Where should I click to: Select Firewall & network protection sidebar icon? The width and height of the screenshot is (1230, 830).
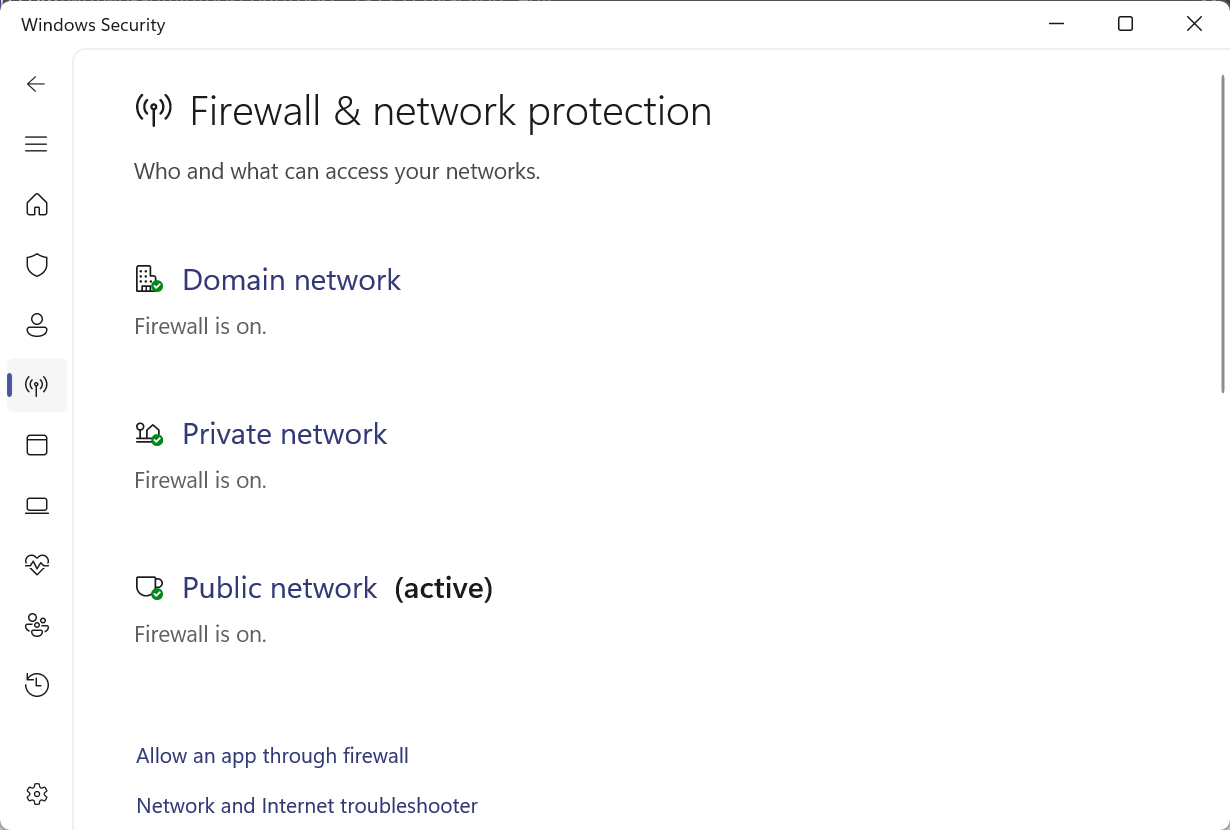tap(37, 385)
